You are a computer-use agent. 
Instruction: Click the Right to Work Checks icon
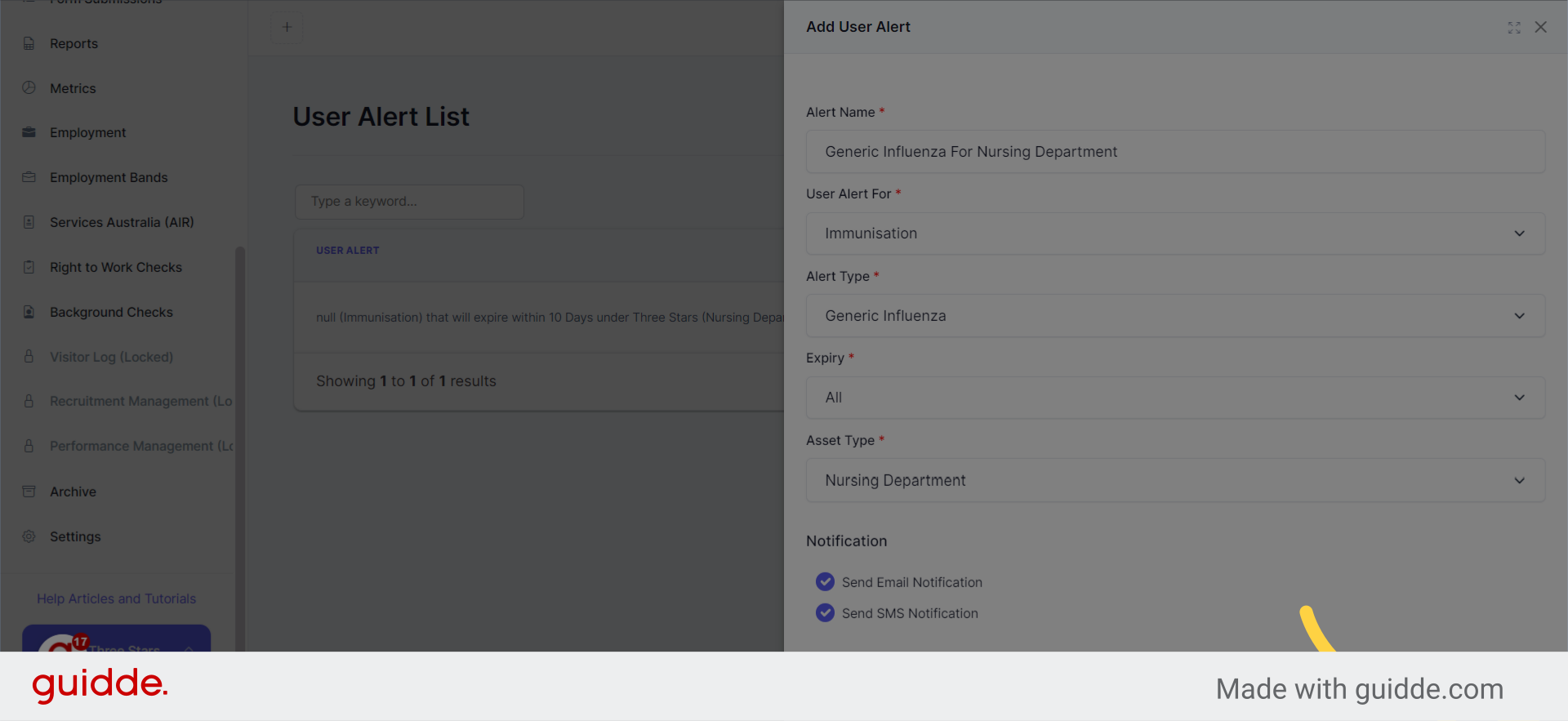(29, 267)
